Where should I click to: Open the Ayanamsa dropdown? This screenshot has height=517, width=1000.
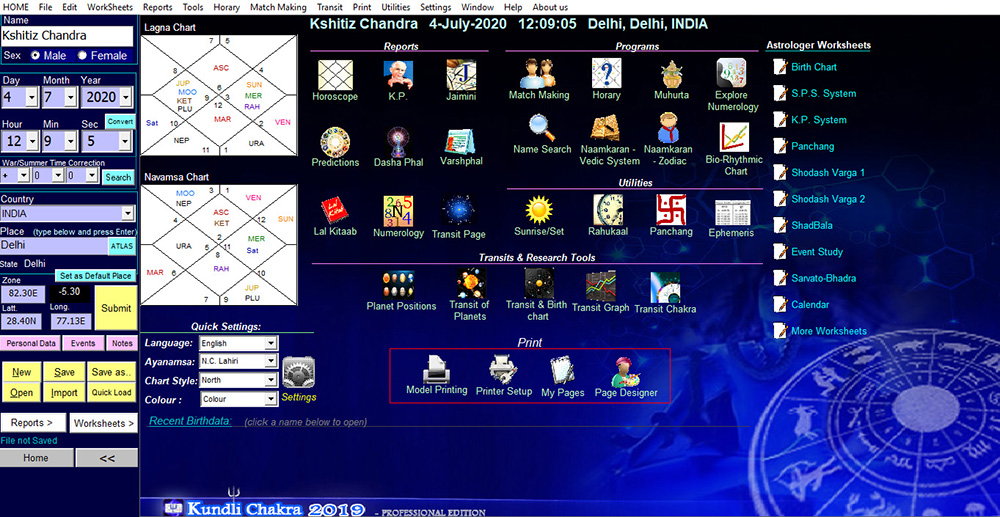click(x=271, y=361)
